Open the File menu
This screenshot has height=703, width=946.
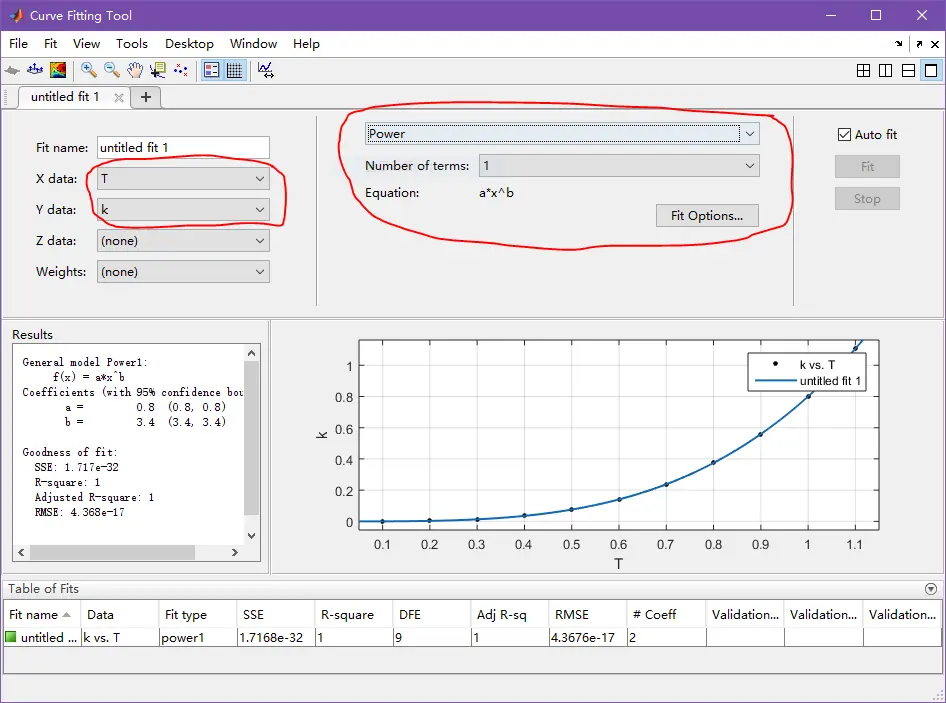(18, 43)
